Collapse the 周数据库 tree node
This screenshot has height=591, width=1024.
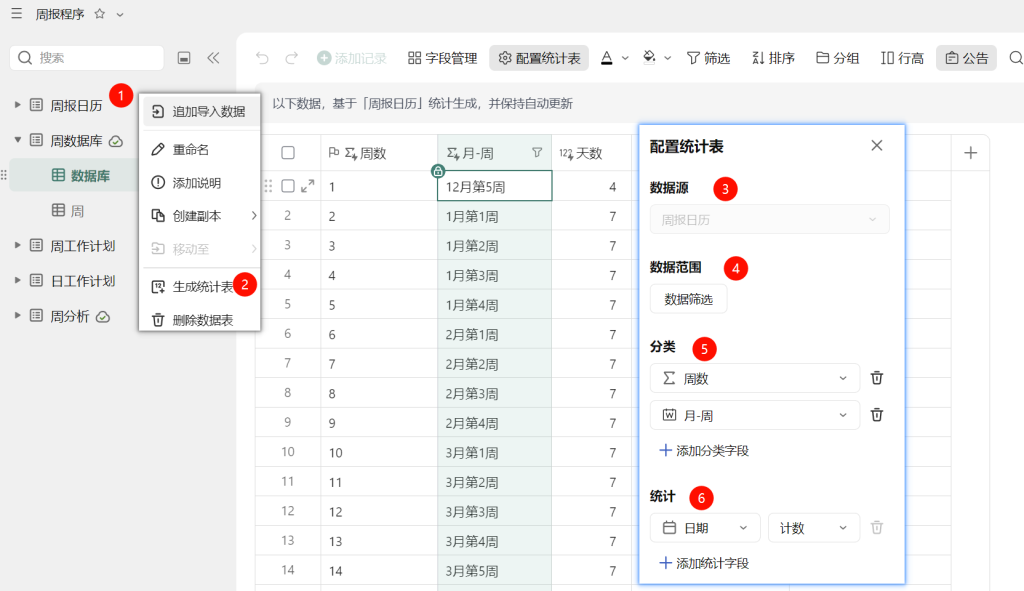pyautogui.click(x=18, y=140)
